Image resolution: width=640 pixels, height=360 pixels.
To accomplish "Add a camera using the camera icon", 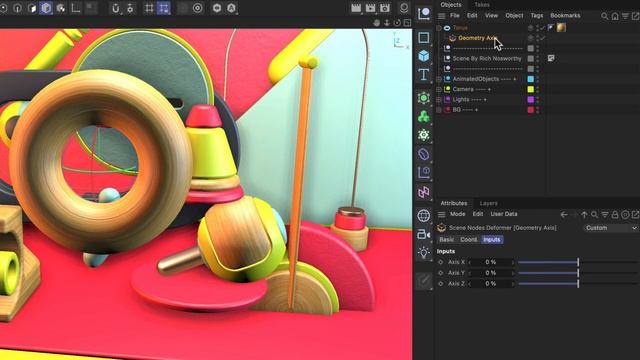I will click(424, 234).
